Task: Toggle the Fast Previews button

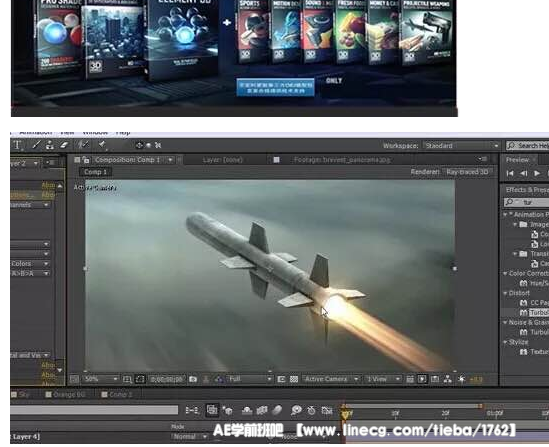Action: [422, 379]
